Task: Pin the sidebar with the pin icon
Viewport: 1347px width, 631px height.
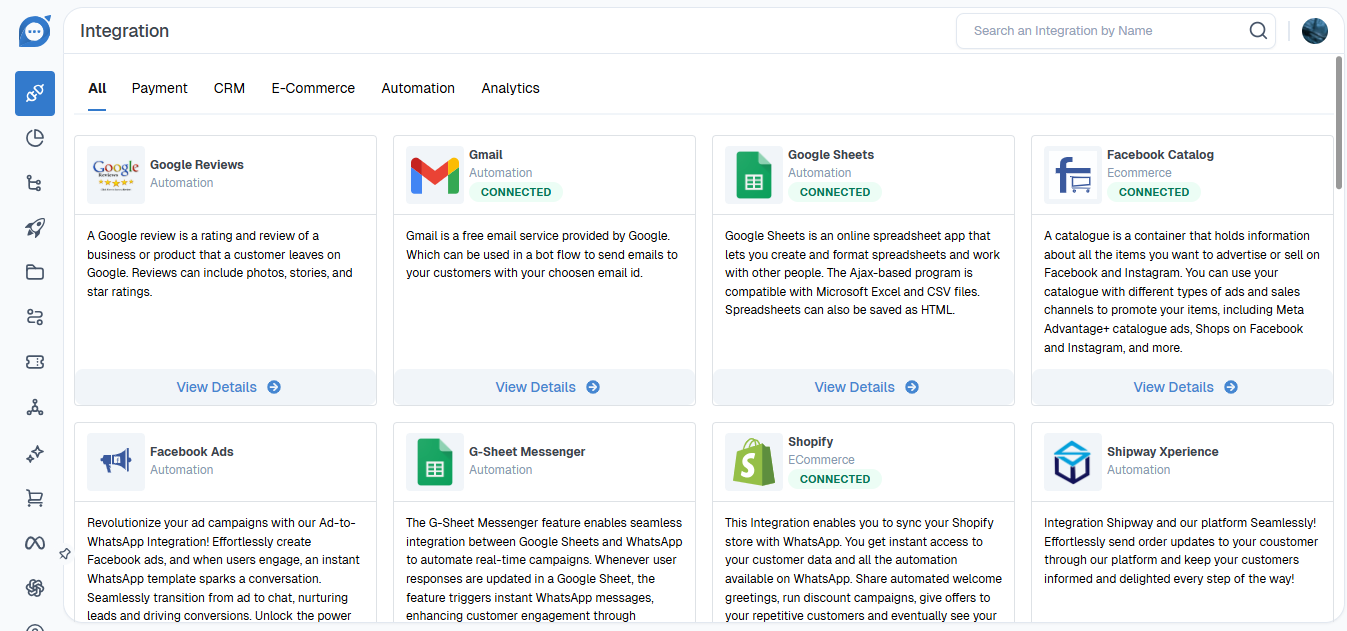Action: (64, 553)
